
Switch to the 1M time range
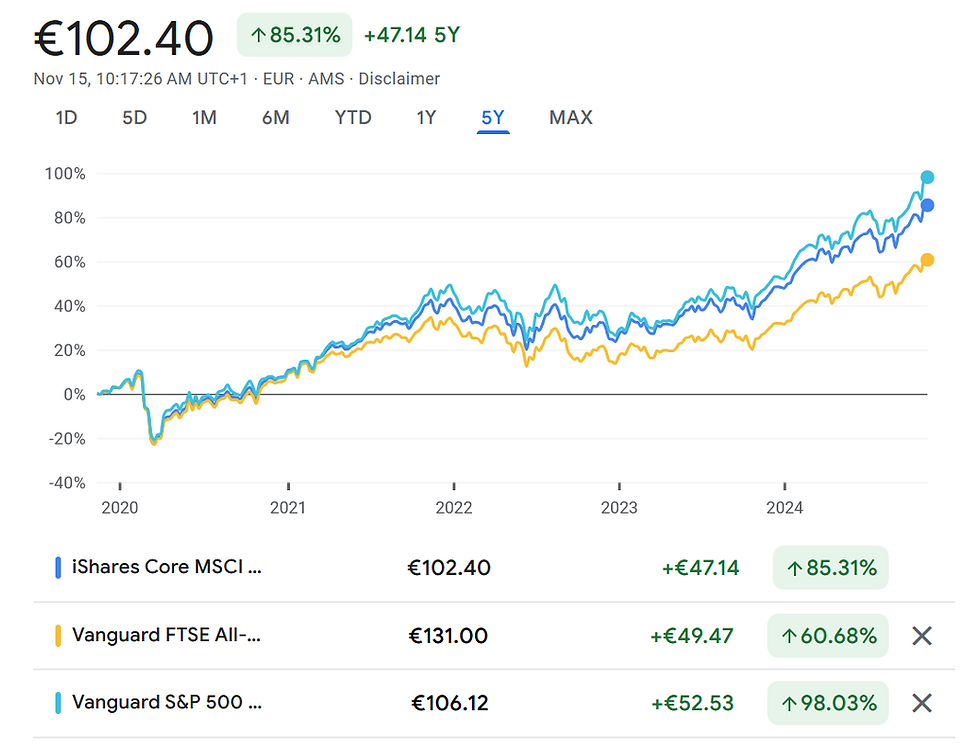(x=204, y=117)
